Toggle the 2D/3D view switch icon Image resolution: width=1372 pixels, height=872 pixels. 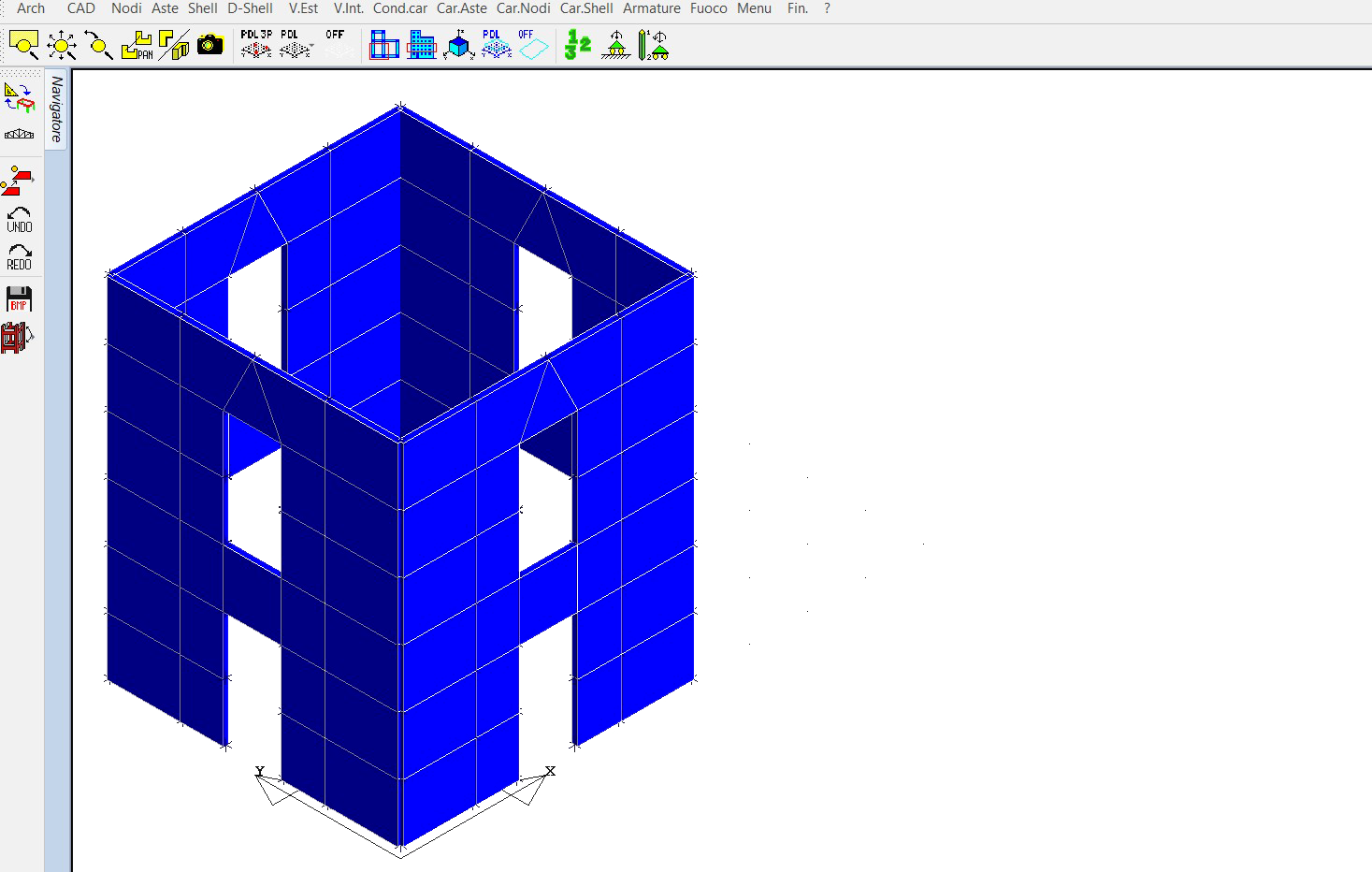pos(174,45)
